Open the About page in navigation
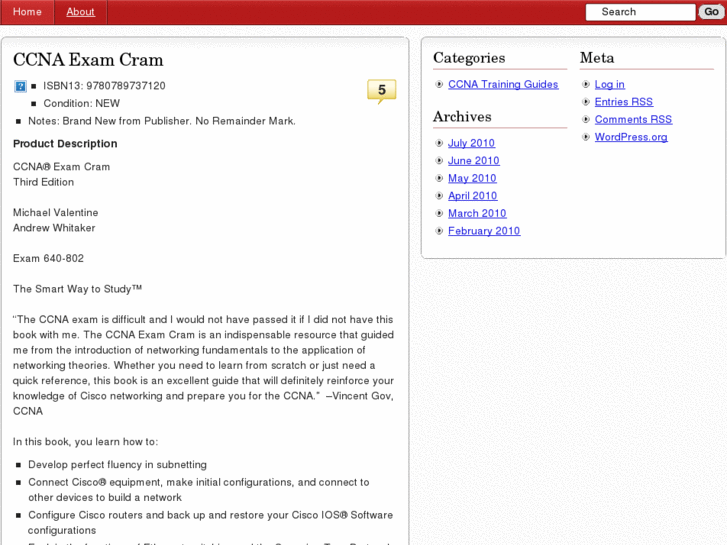The image size is (727, 545). pos(80,12)
